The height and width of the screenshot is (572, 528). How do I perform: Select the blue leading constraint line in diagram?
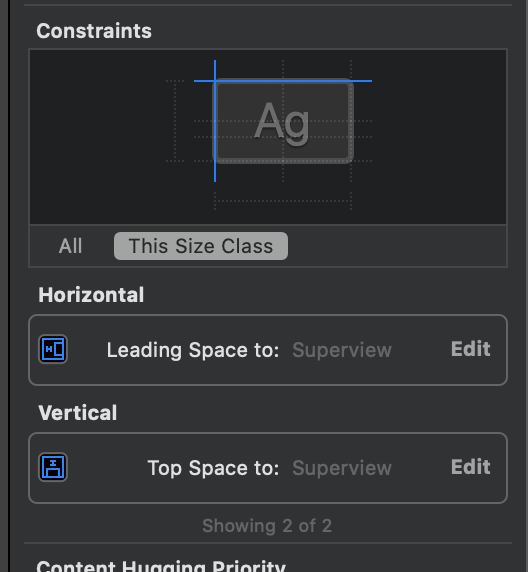pos(215,121)
